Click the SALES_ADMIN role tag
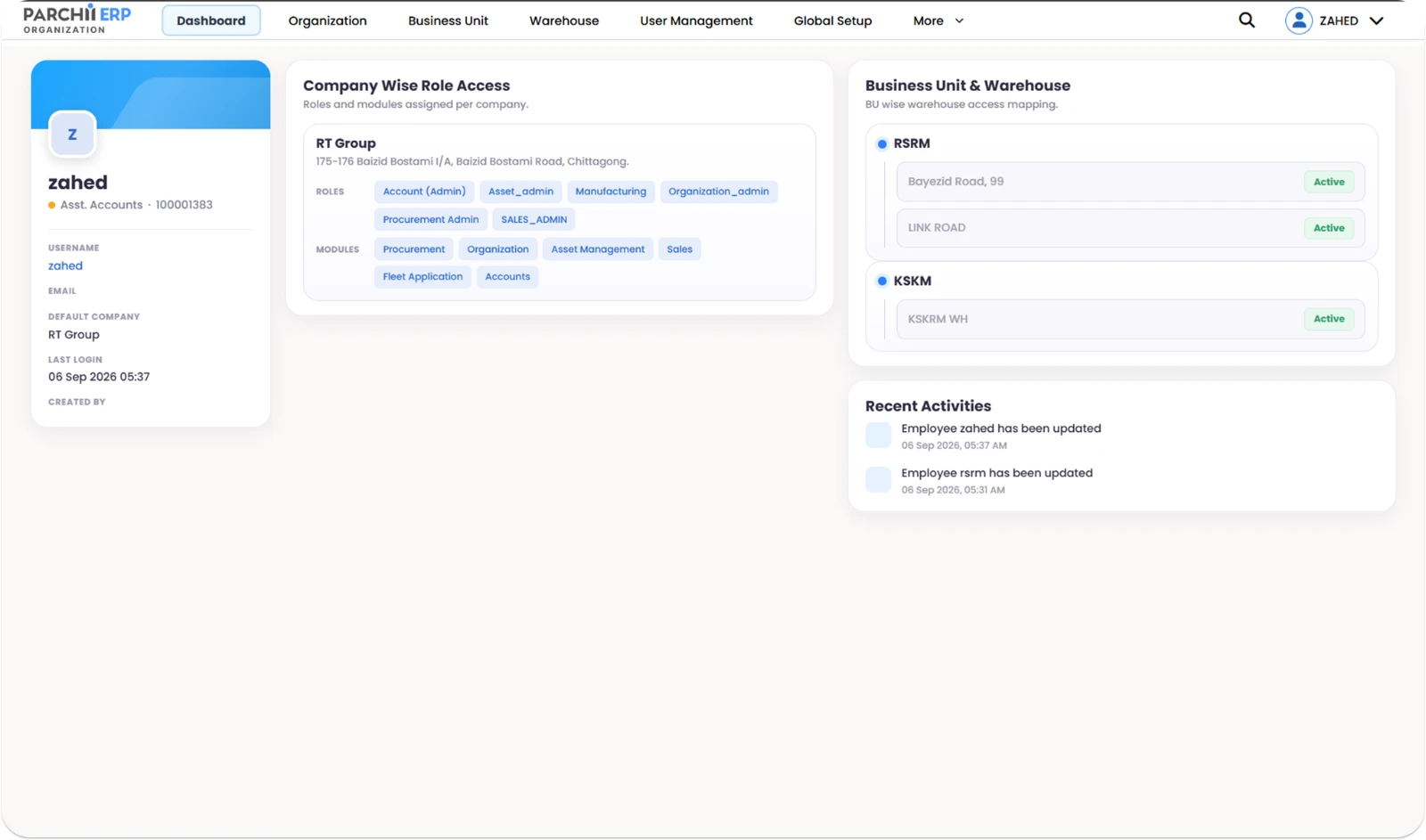Screen dimensions: 1426x840 (534, 219)
